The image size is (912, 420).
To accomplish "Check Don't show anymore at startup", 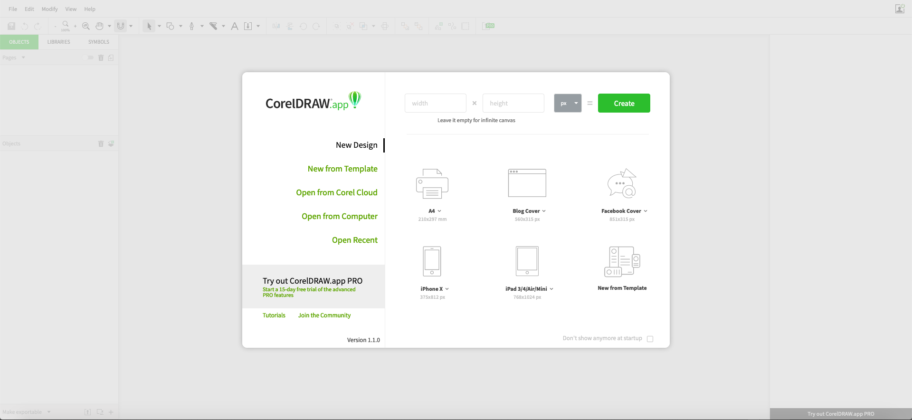I will coord(650,339).
